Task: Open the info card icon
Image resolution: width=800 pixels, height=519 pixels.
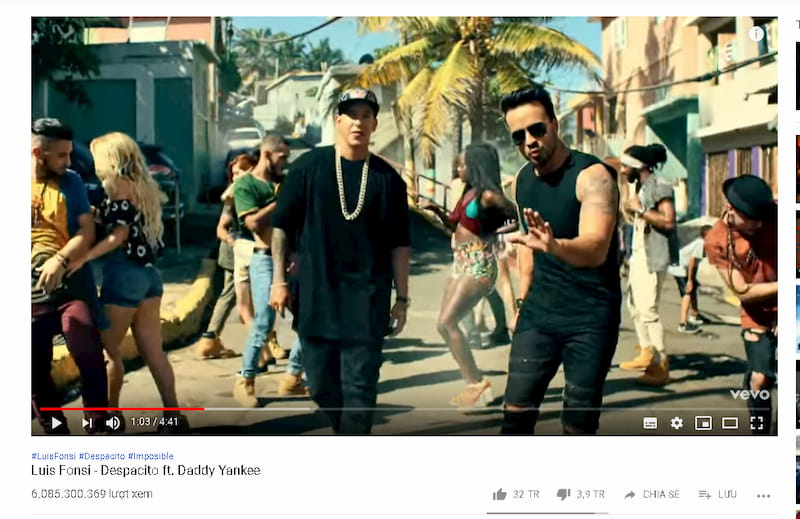Action: point(756,34)
